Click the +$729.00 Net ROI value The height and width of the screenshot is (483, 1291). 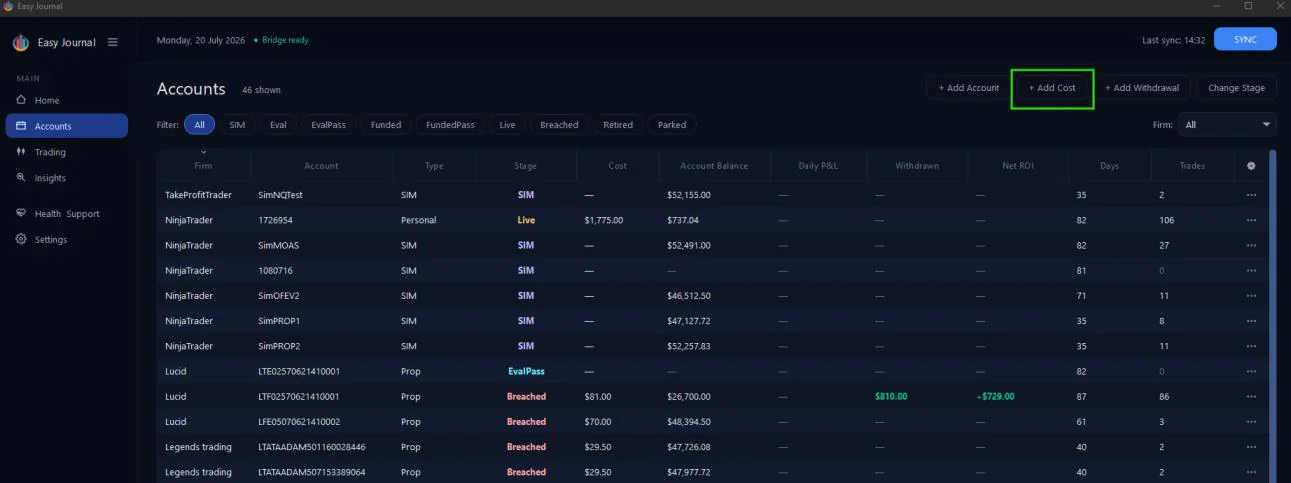tap(995, 397)
